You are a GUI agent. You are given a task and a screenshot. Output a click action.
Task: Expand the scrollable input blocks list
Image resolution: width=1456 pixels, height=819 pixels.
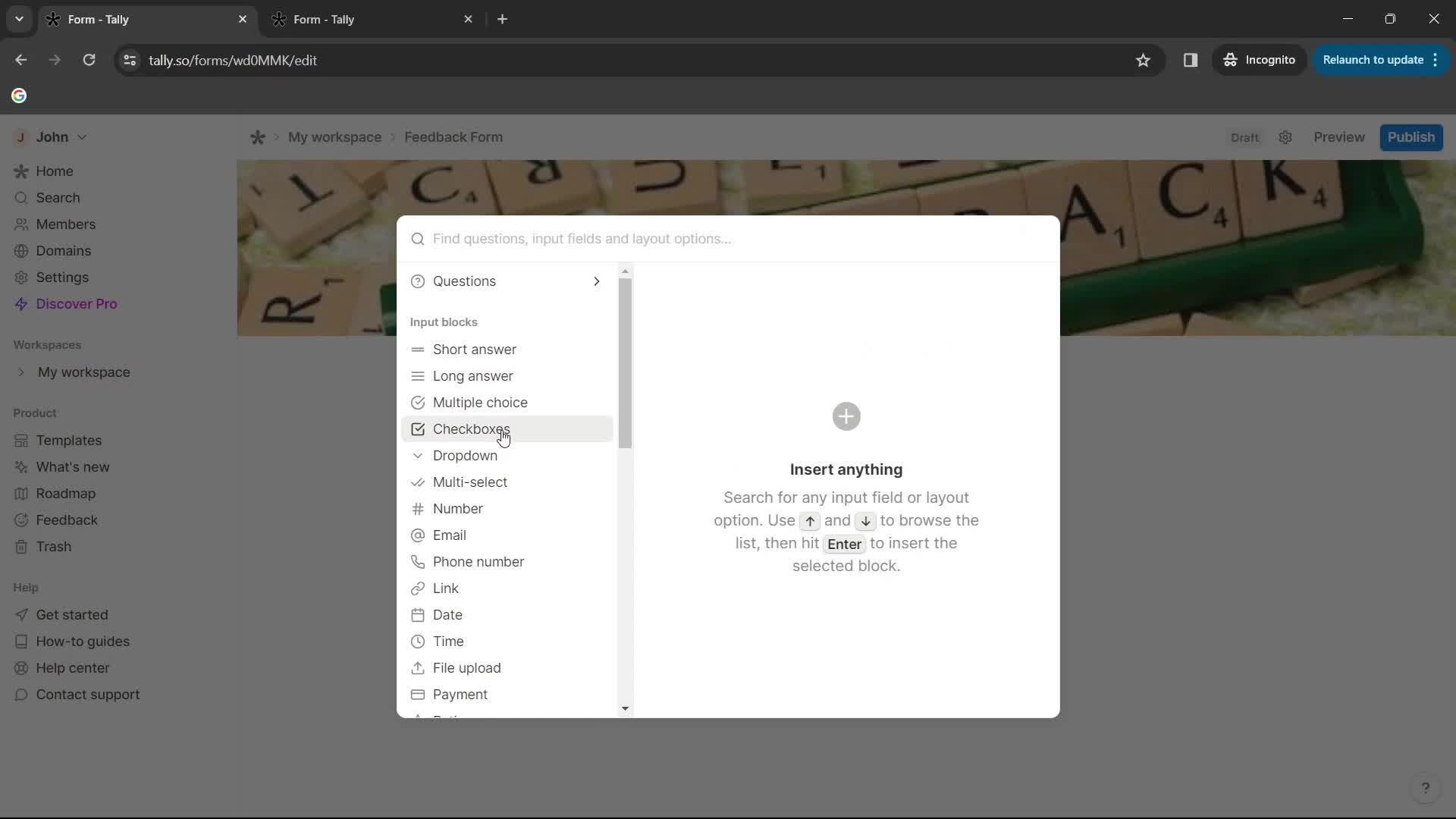625,708
